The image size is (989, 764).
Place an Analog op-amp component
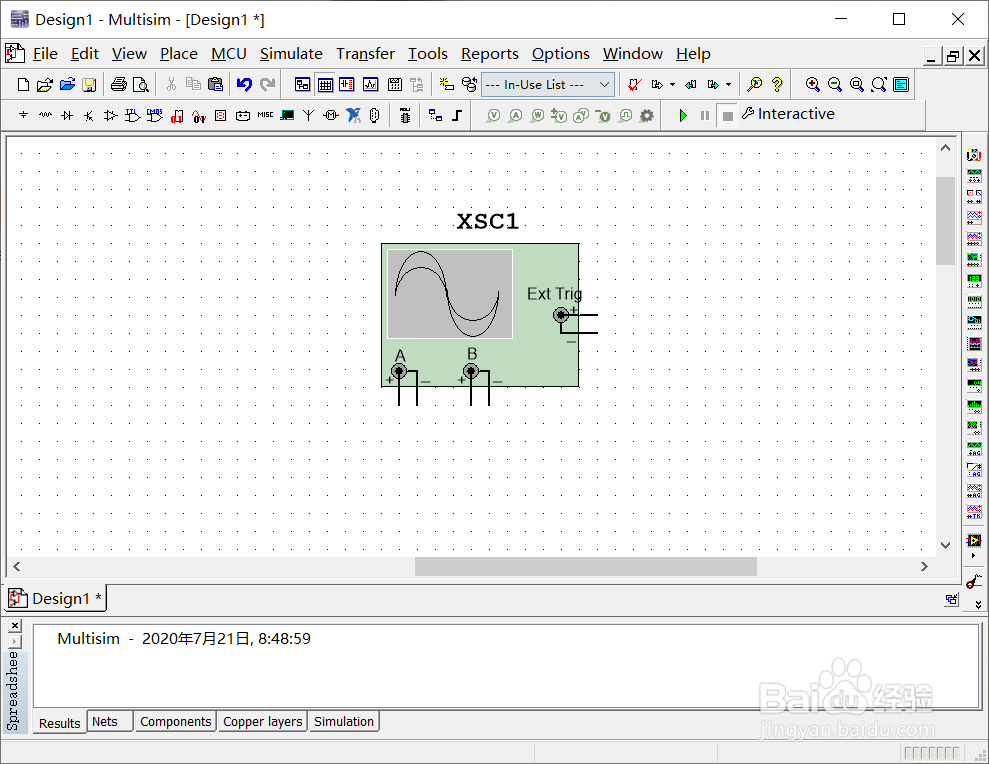tap(110, 115)
